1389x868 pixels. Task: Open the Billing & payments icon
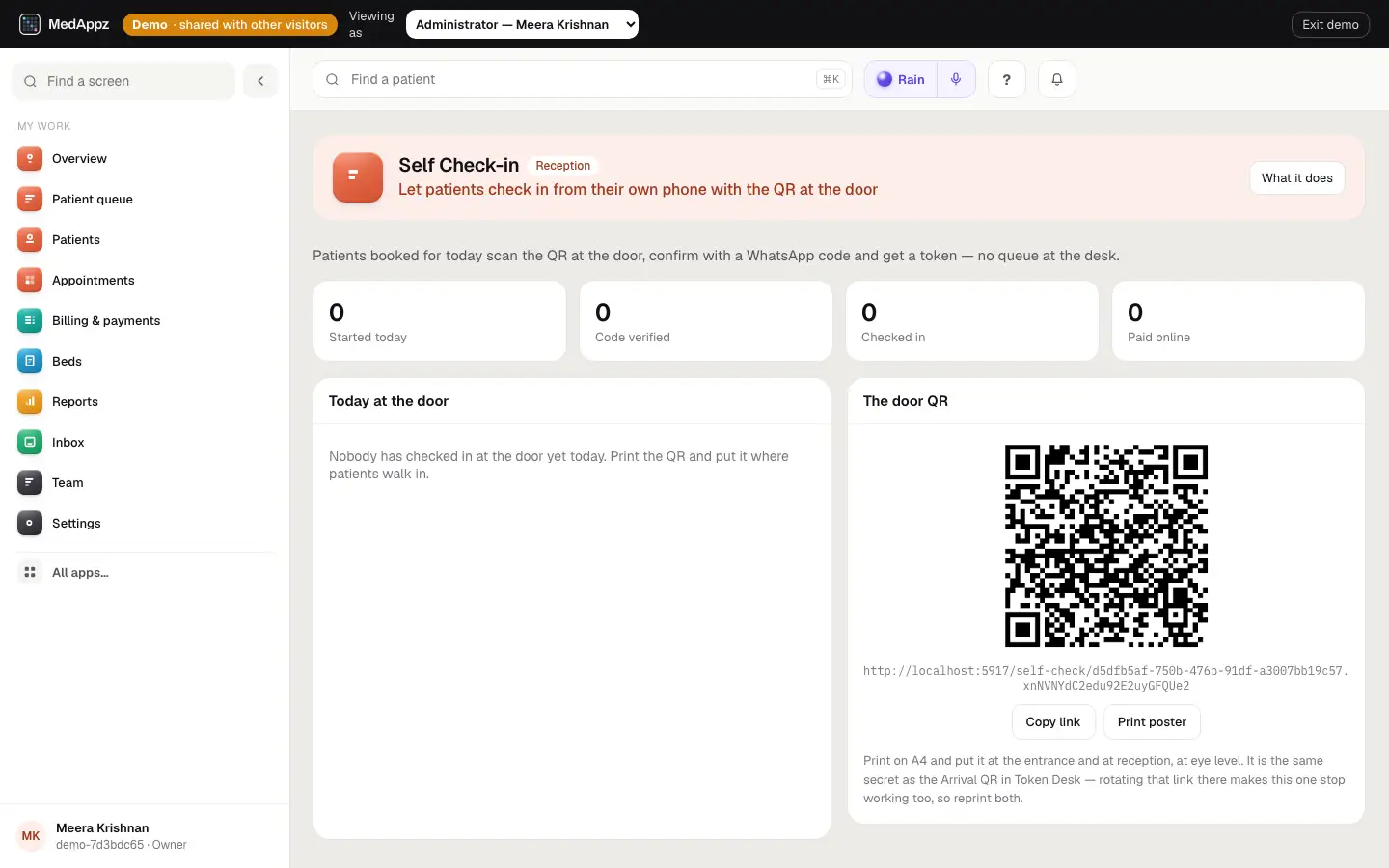(x=30, y=320)
